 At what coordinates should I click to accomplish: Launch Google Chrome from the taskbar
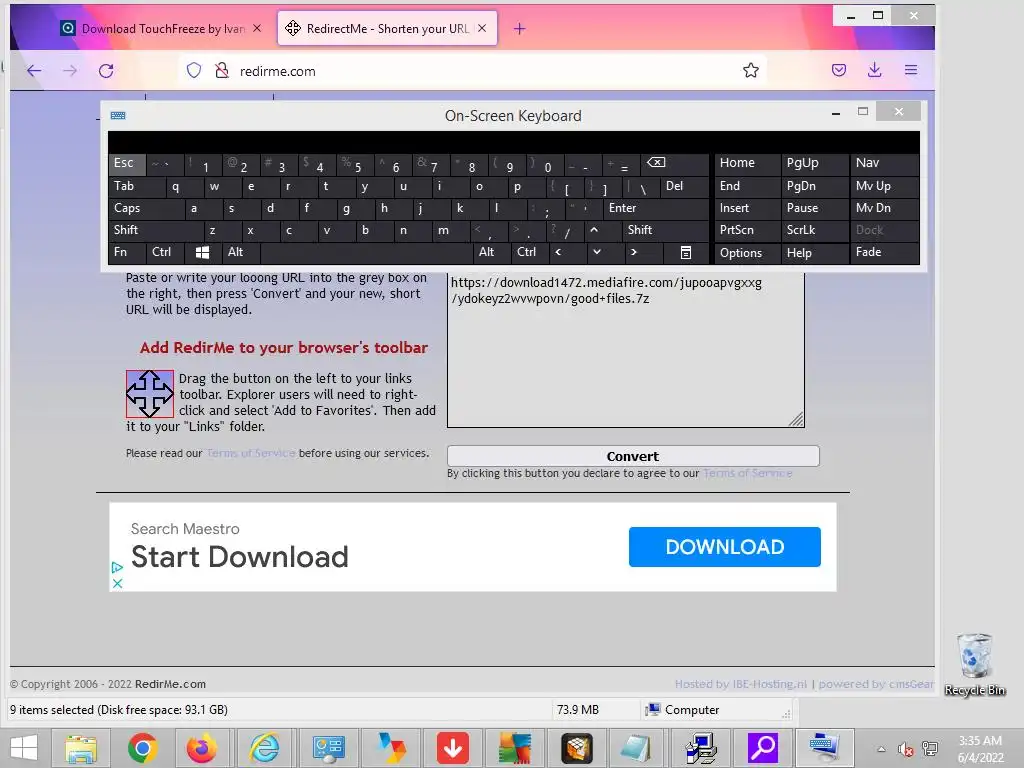pos(142,748)
